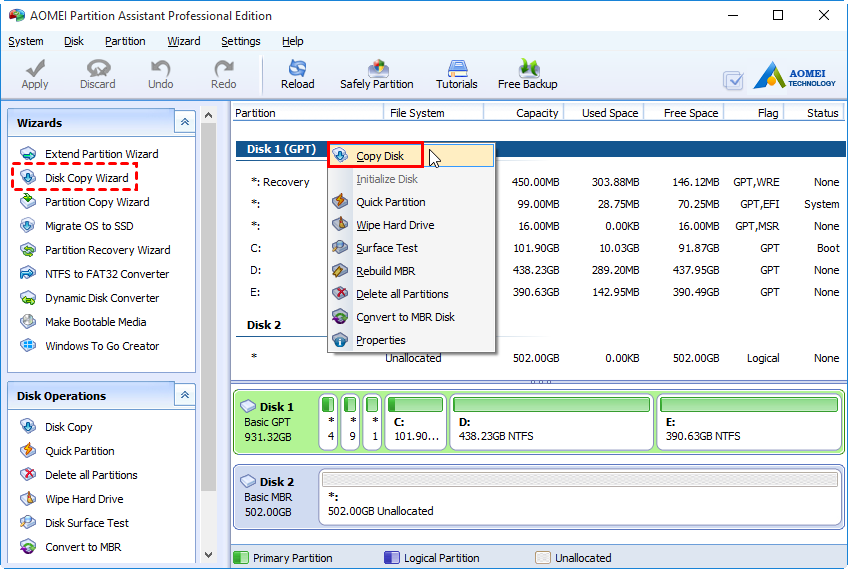Screen dimensions: 848x569
Task: Sort by the Free Space column header
Action: pos(684,113)
